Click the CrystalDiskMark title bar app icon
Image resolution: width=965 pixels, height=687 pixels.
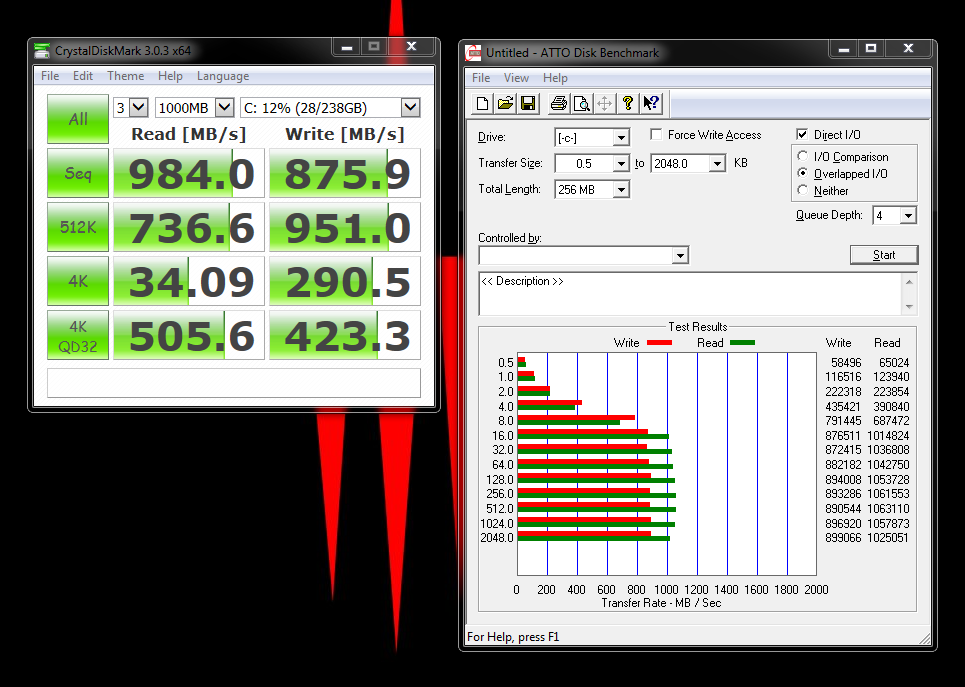click(42, 50)
